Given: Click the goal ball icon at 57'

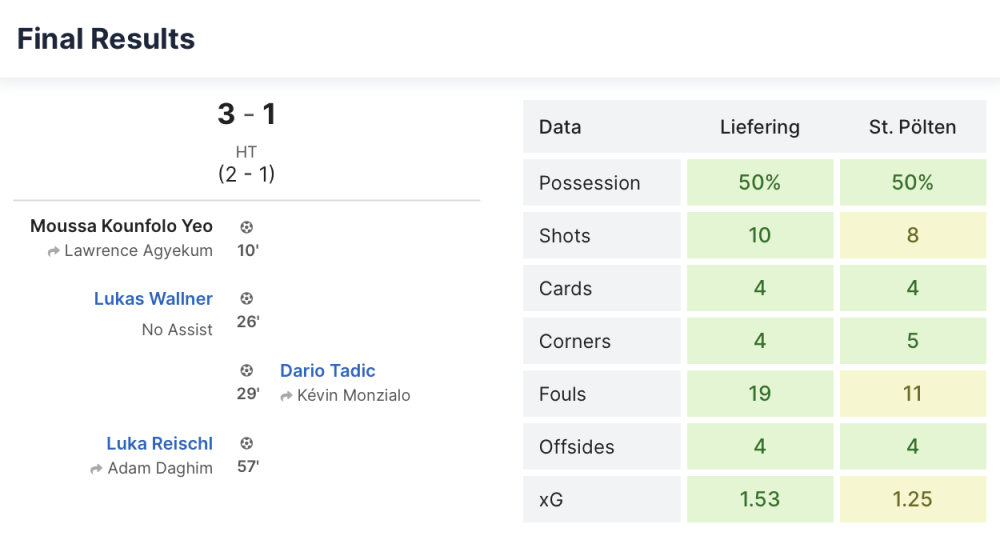Looking at the screenshot, I should point(247,443).
